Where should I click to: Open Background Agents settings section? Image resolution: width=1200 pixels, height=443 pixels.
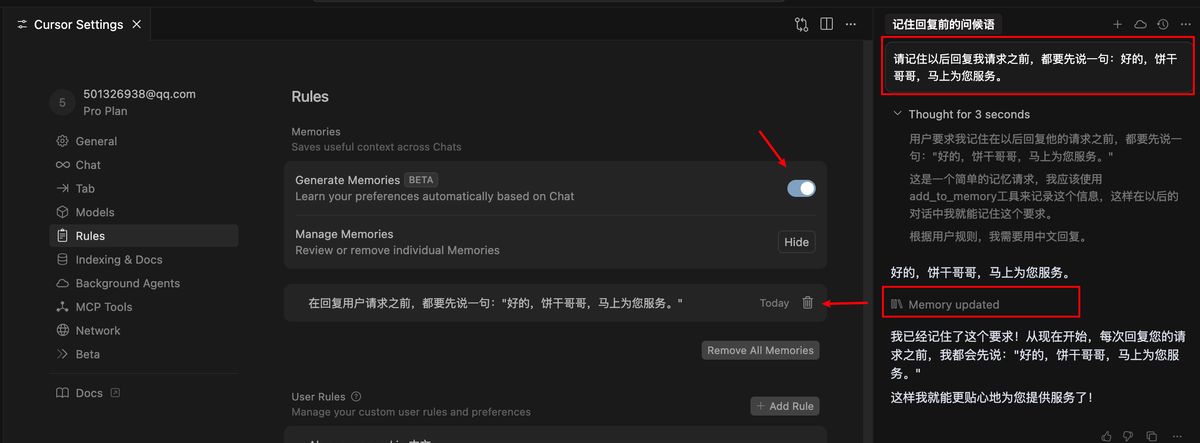tap(143, 283)
